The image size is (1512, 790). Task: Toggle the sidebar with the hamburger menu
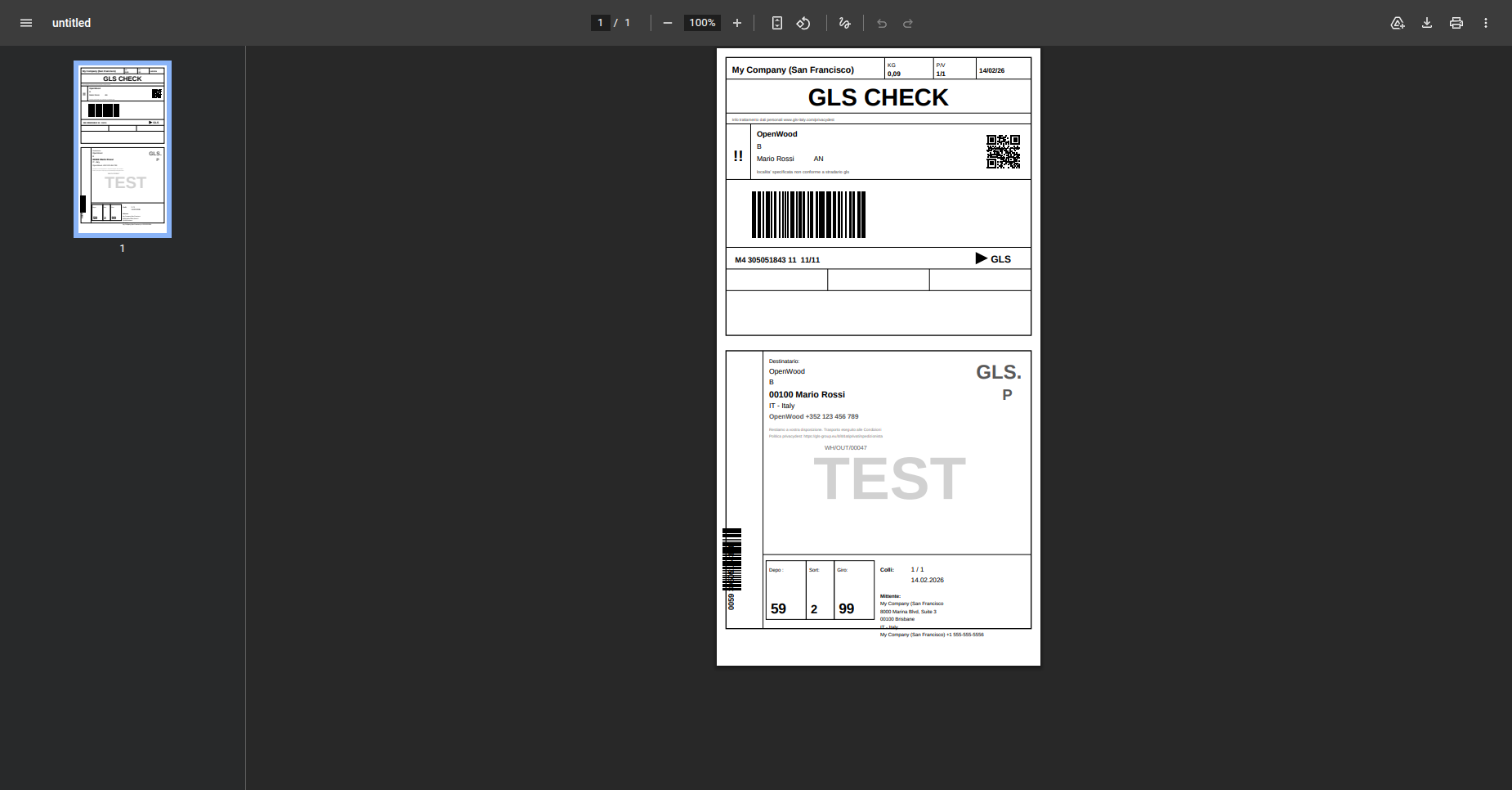pos(26,23)
